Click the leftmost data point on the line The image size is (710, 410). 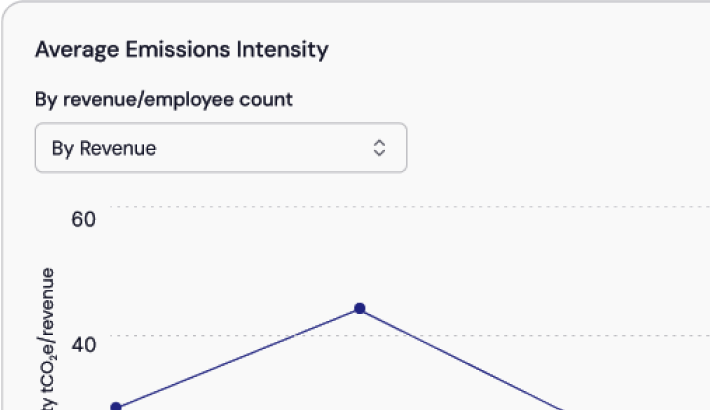point(116,407)
